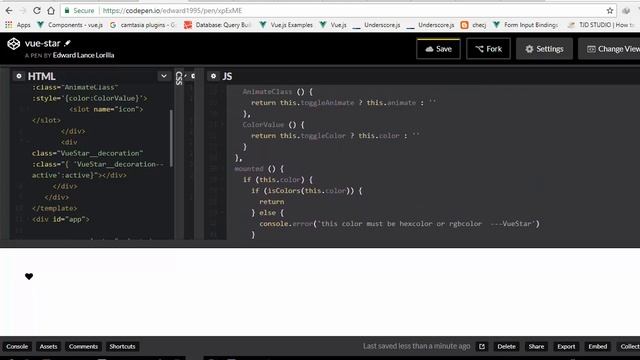Open 'camtasia plugins' bookmark
This screenshot has width=640, height=360.
(x=142, y=25)
